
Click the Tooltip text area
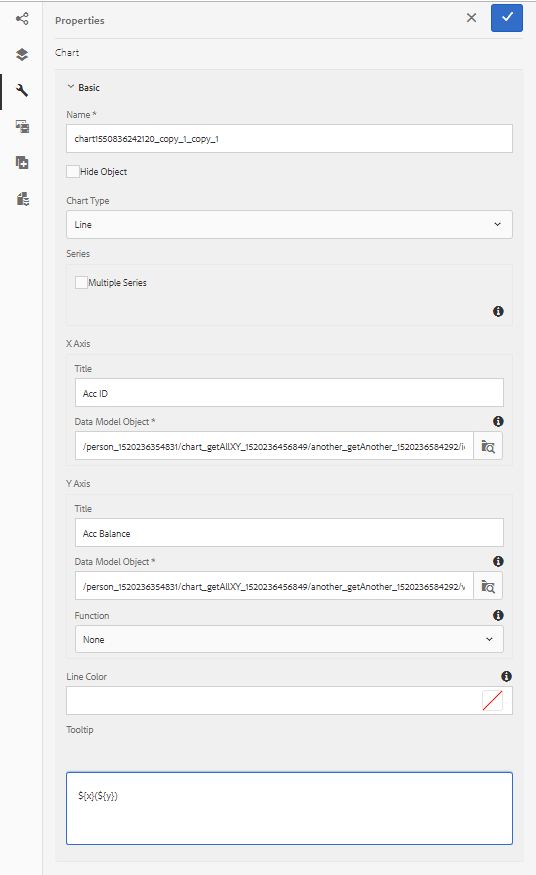click(289, 808)
